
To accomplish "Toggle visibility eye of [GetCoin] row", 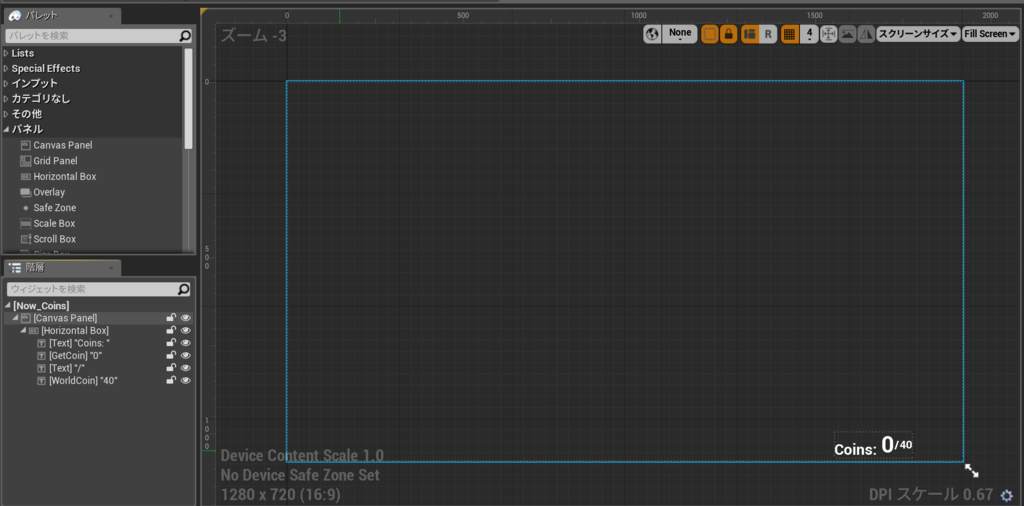I will (x=185, y=355).
